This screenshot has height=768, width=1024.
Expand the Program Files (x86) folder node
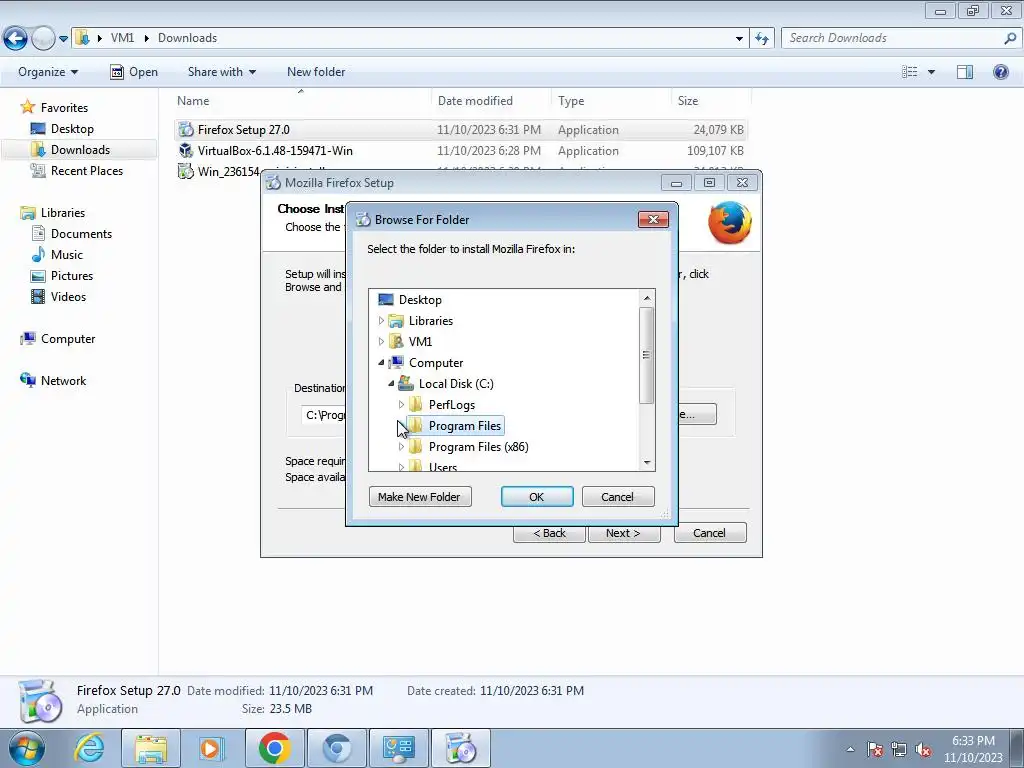401,447
